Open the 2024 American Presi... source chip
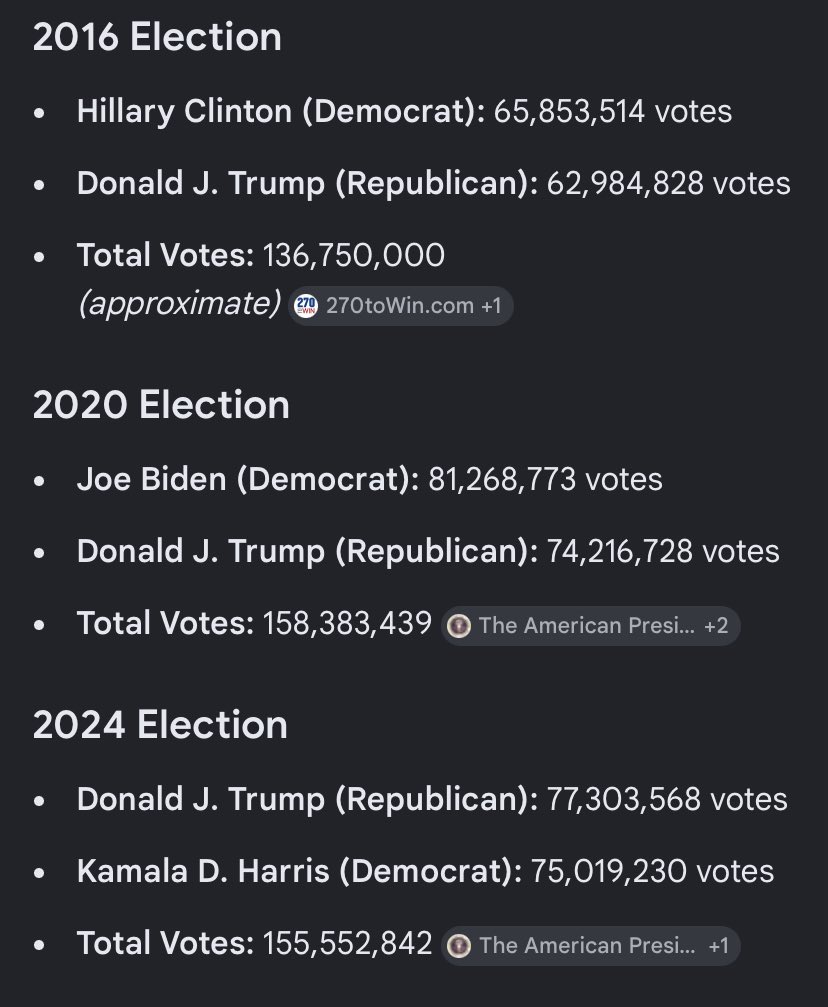Image resolution: width=828 pixels, height=1007 pixels. coord(590,945)
